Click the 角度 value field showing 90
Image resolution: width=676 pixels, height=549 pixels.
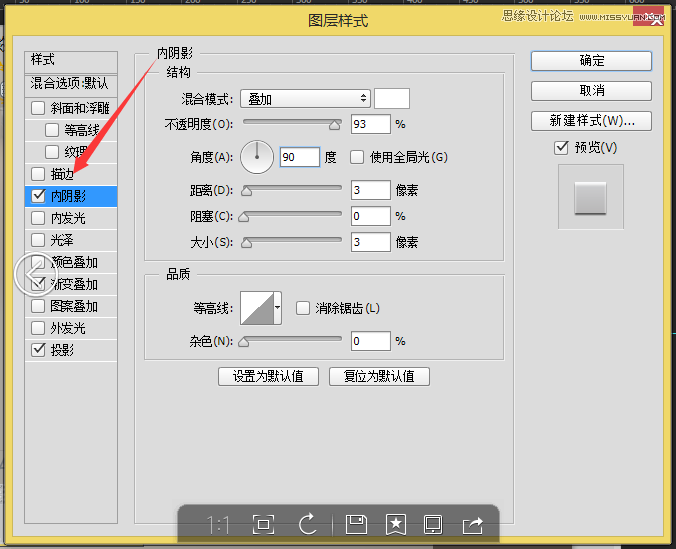point(300,157)
